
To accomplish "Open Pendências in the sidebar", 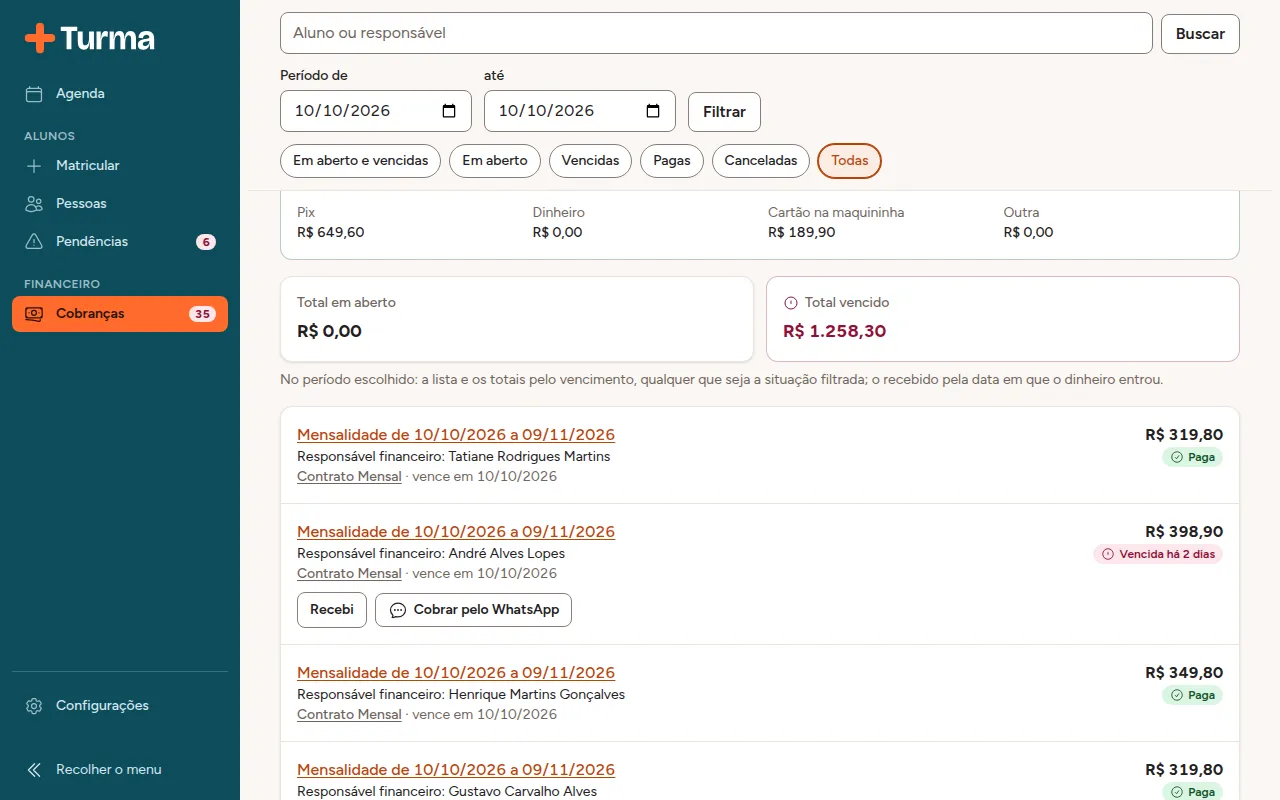I will pyautogui.click(x=120, y=242).
